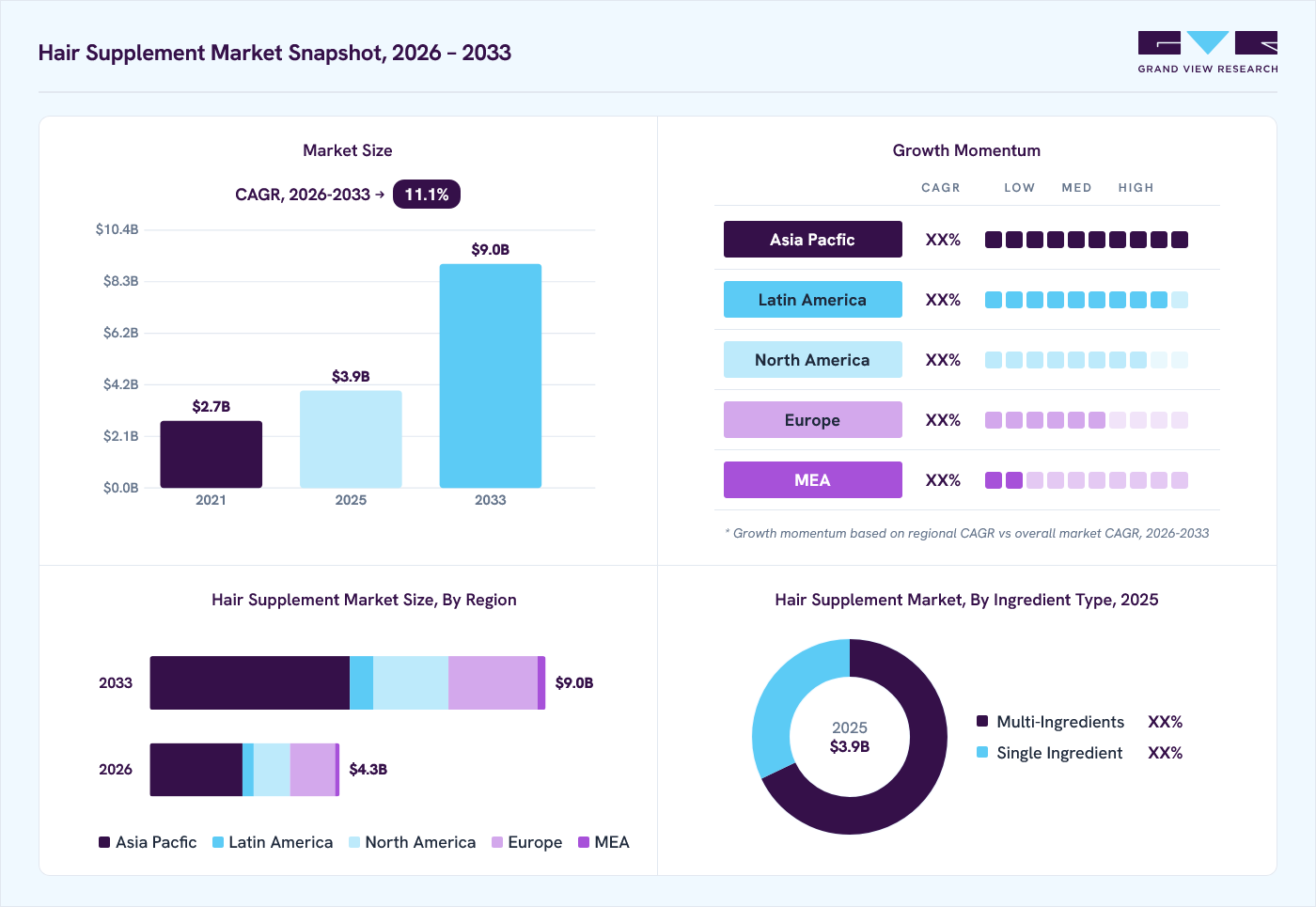The width and height of the screenshot is (1316, 907).
Task: Click the Europe region label button
Action: pos(813,420)
